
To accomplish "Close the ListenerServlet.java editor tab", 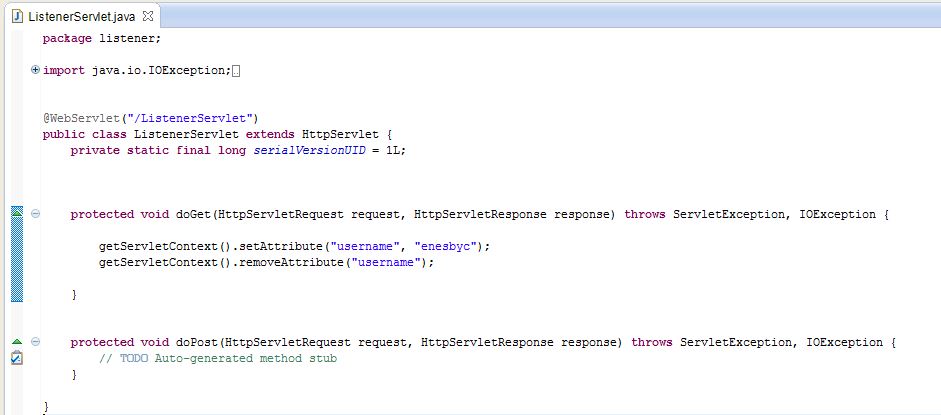I will [148, 16].
